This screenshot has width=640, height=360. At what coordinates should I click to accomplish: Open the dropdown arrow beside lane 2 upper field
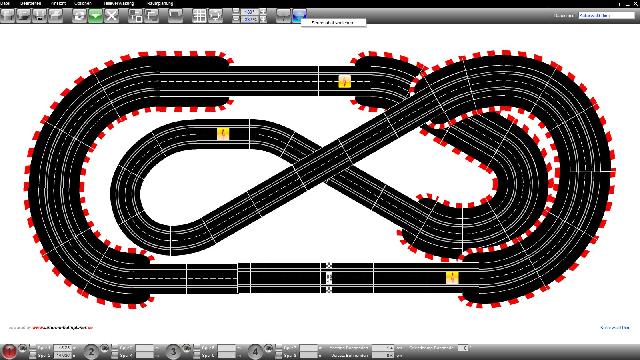[x=156, y=348]
